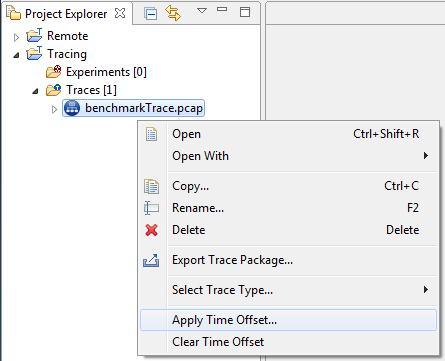Close the Project Explorer tab
This screenshot has height=361, width=445.
120,13
